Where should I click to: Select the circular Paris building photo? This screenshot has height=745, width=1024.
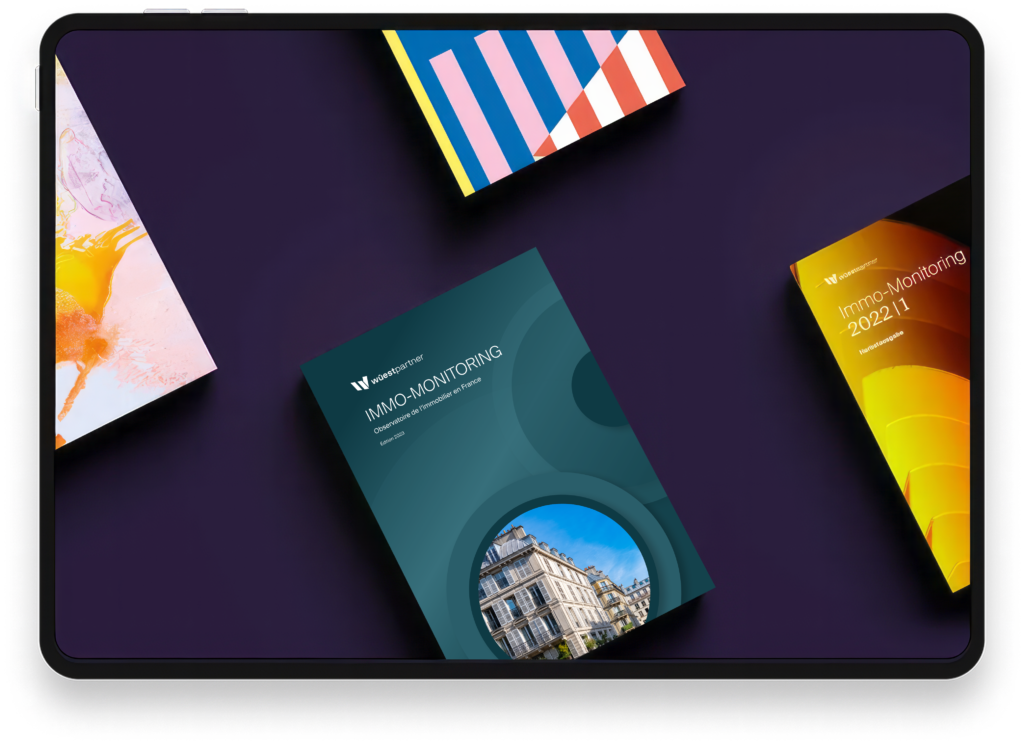pyautogui.click(x=565, y=581)
